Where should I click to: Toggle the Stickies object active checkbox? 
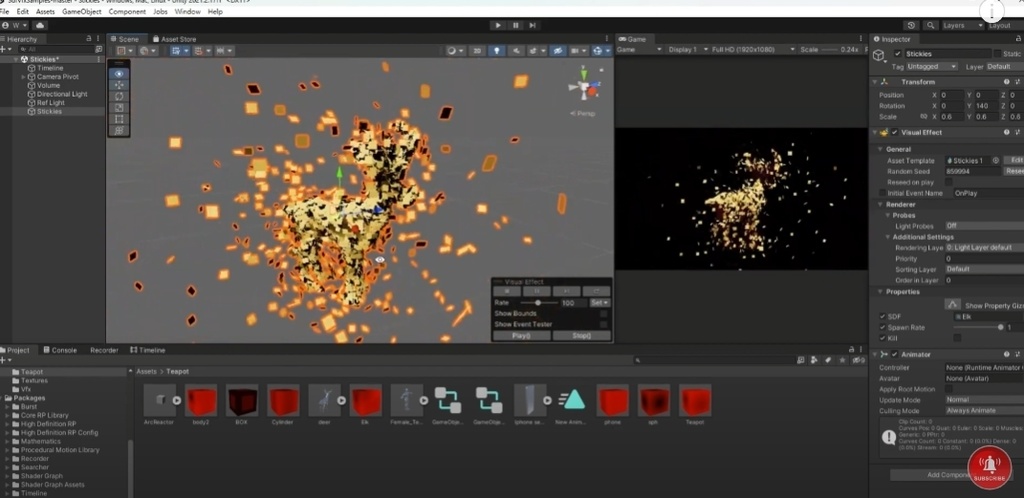pos(898,54)
